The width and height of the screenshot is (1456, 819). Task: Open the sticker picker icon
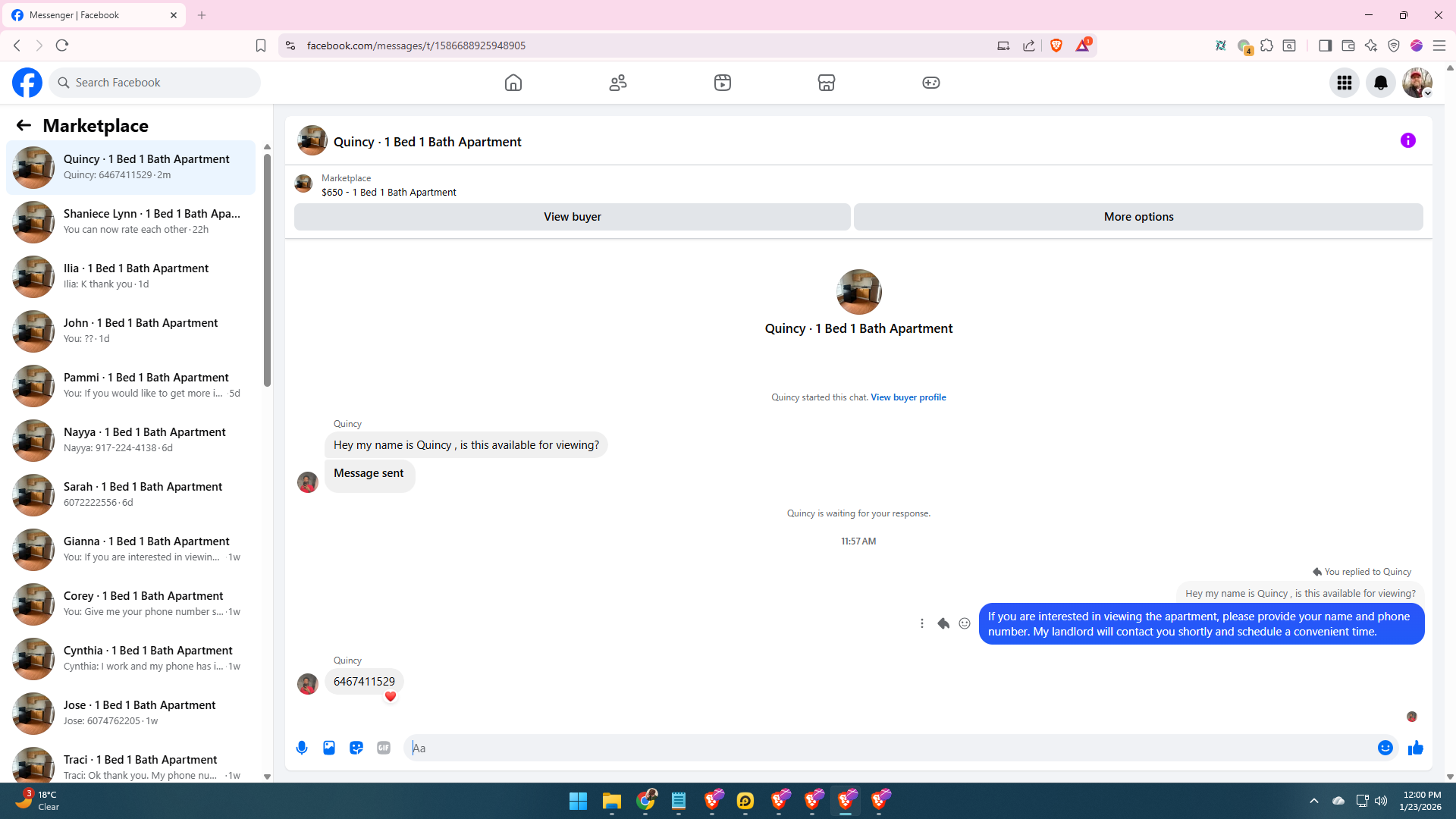[356, 748]
